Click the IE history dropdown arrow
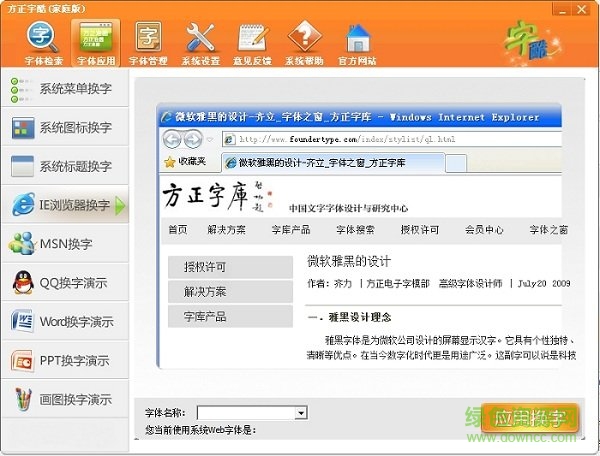This screenshot has height=456, width=600. coord(210,140)
